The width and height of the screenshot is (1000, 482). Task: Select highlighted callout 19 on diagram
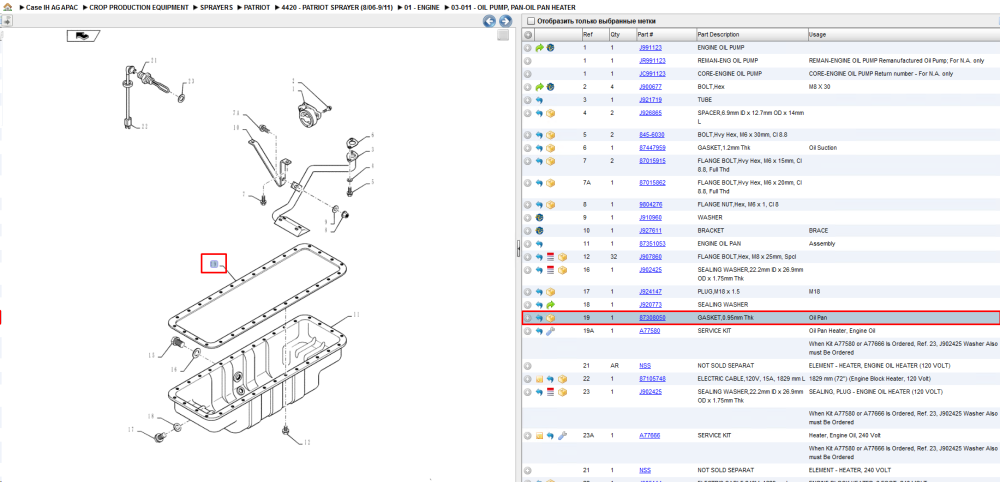(x=214, y=264)
